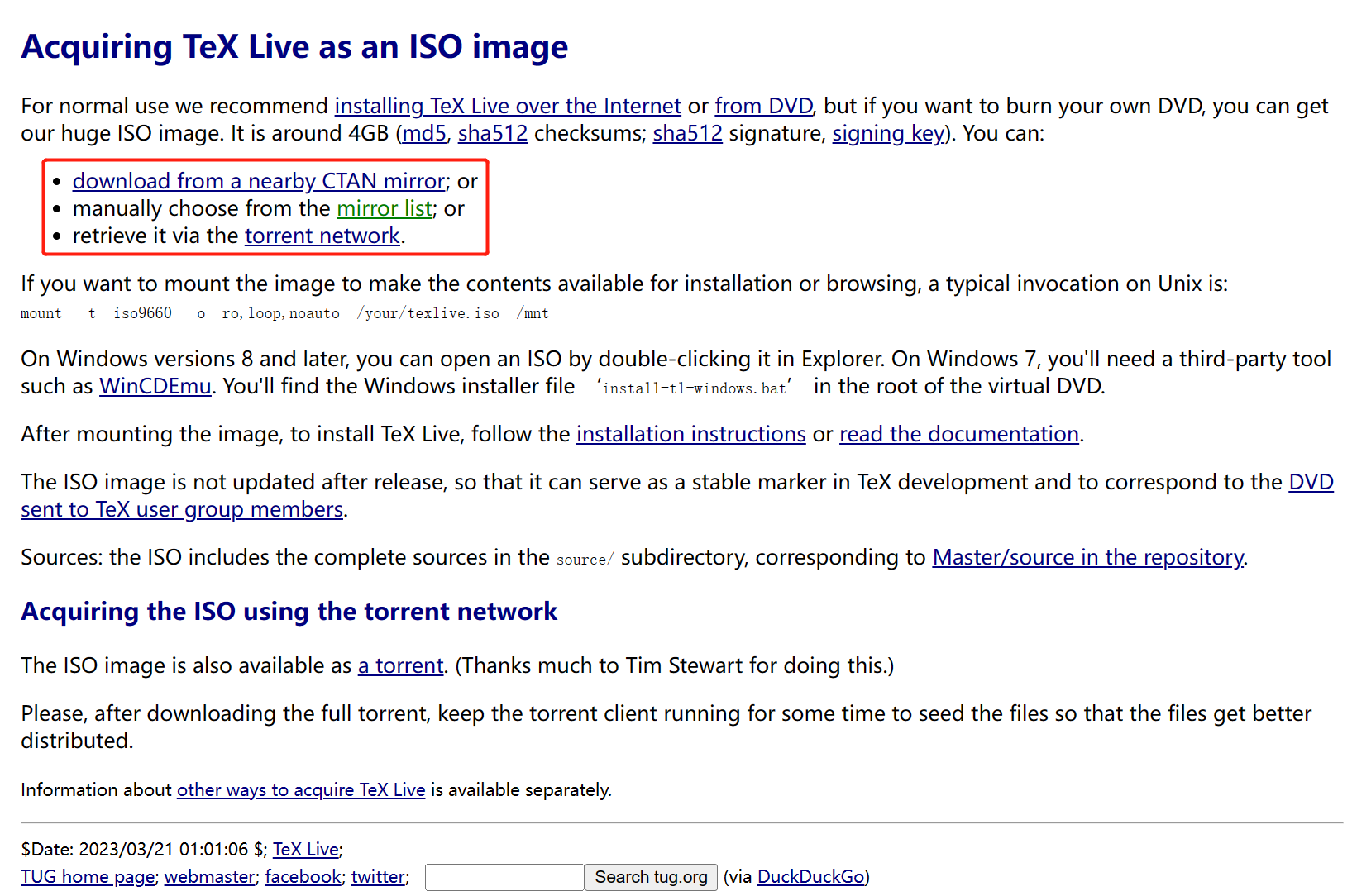Click the 'source/' subdirectory code text
This screenshot has width=1352, height=896.
(x=585, y=560)
